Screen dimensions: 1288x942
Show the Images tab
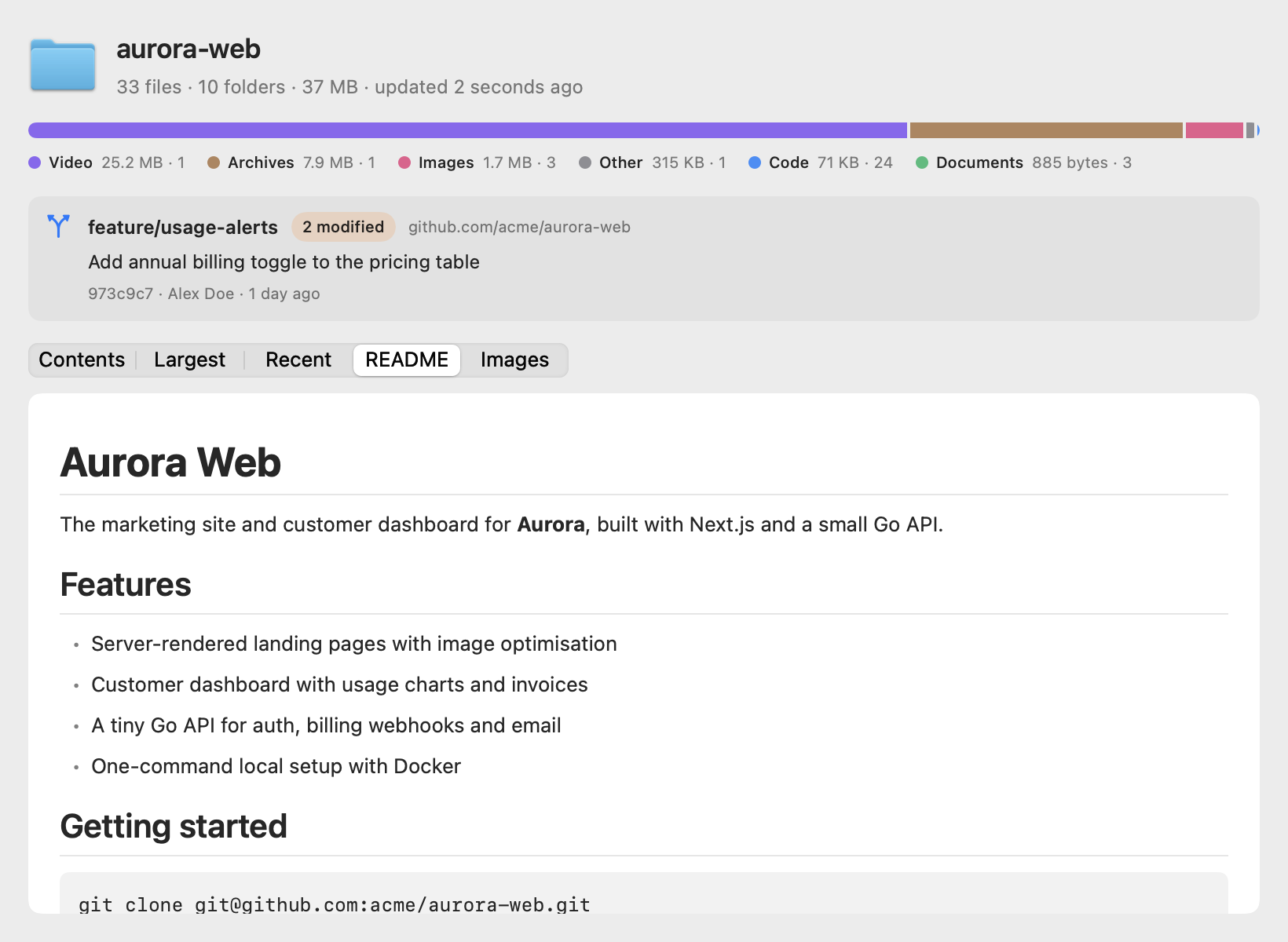514,360
